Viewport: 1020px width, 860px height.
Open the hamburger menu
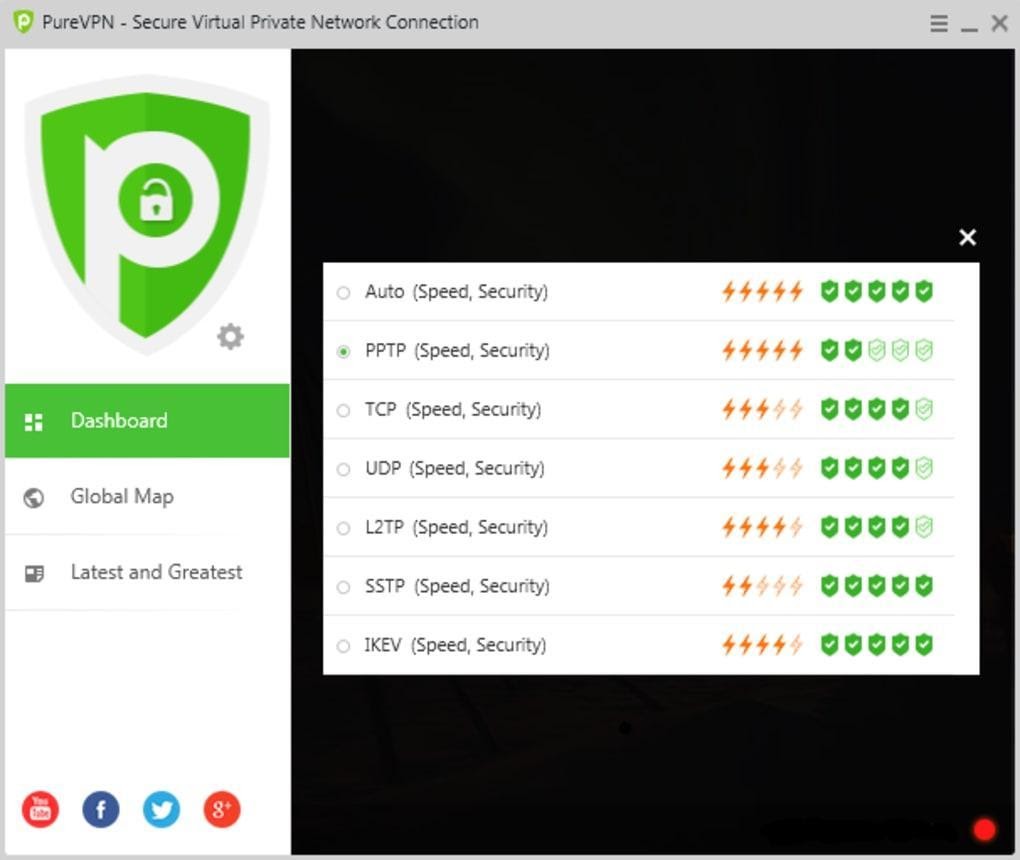tap(938, 23)
